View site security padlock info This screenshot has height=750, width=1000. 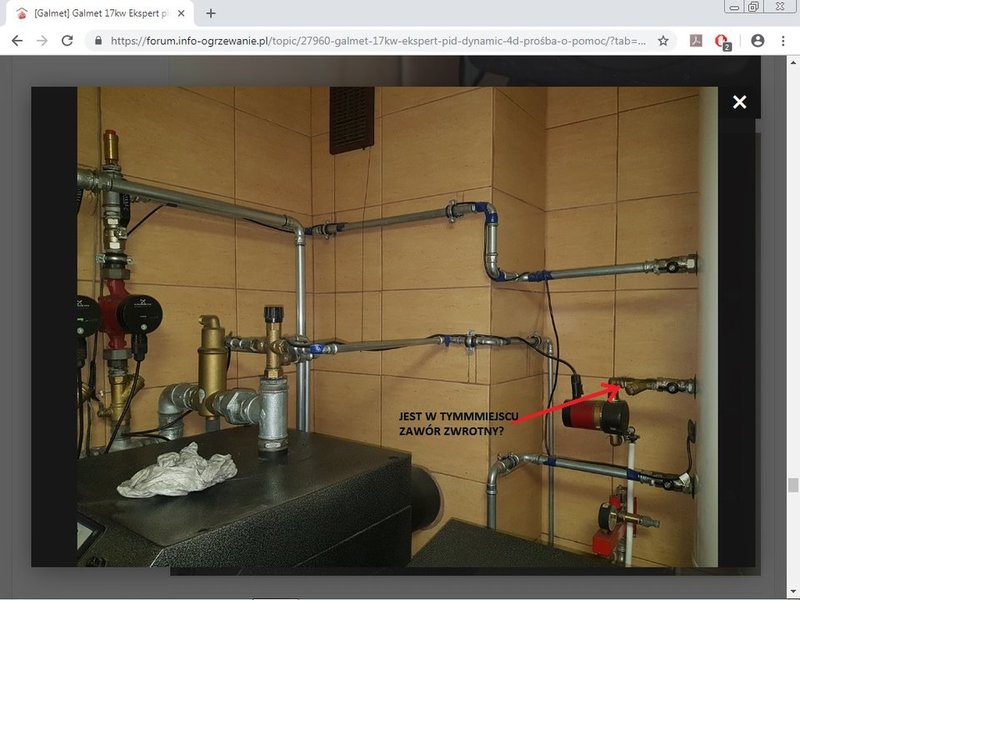coord(98,41)
